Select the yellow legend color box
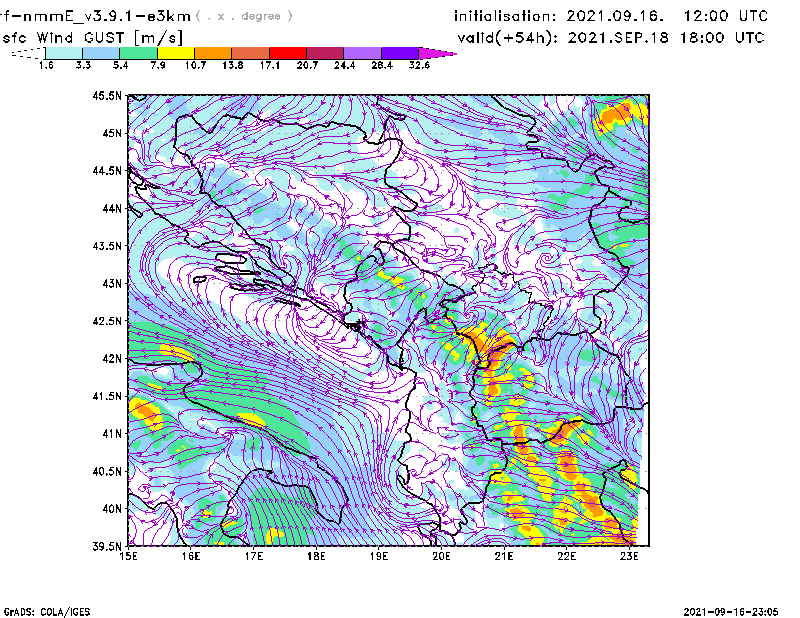800x618 pixels. 176,53
